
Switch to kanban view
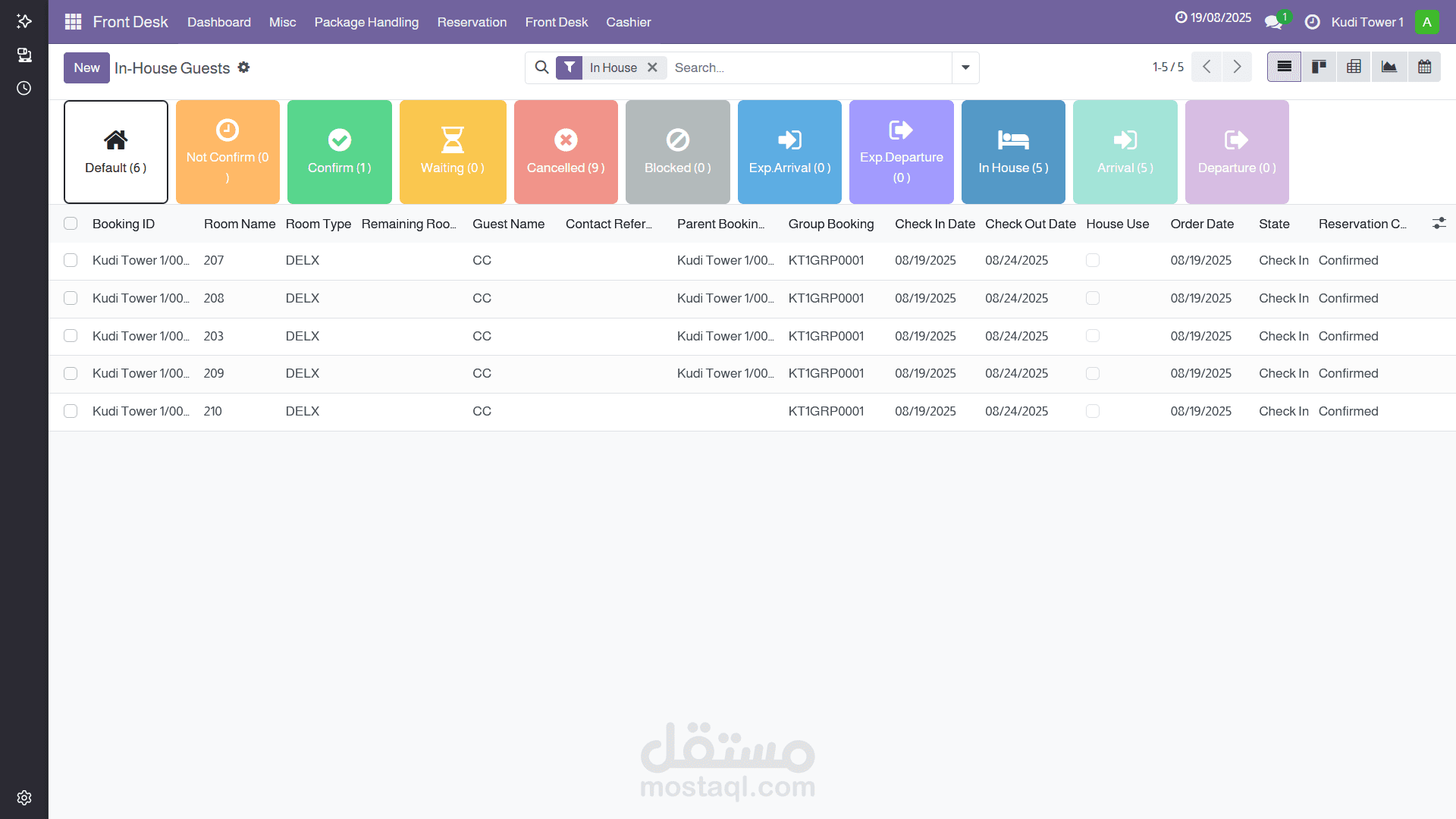(x=1319, y=67)
